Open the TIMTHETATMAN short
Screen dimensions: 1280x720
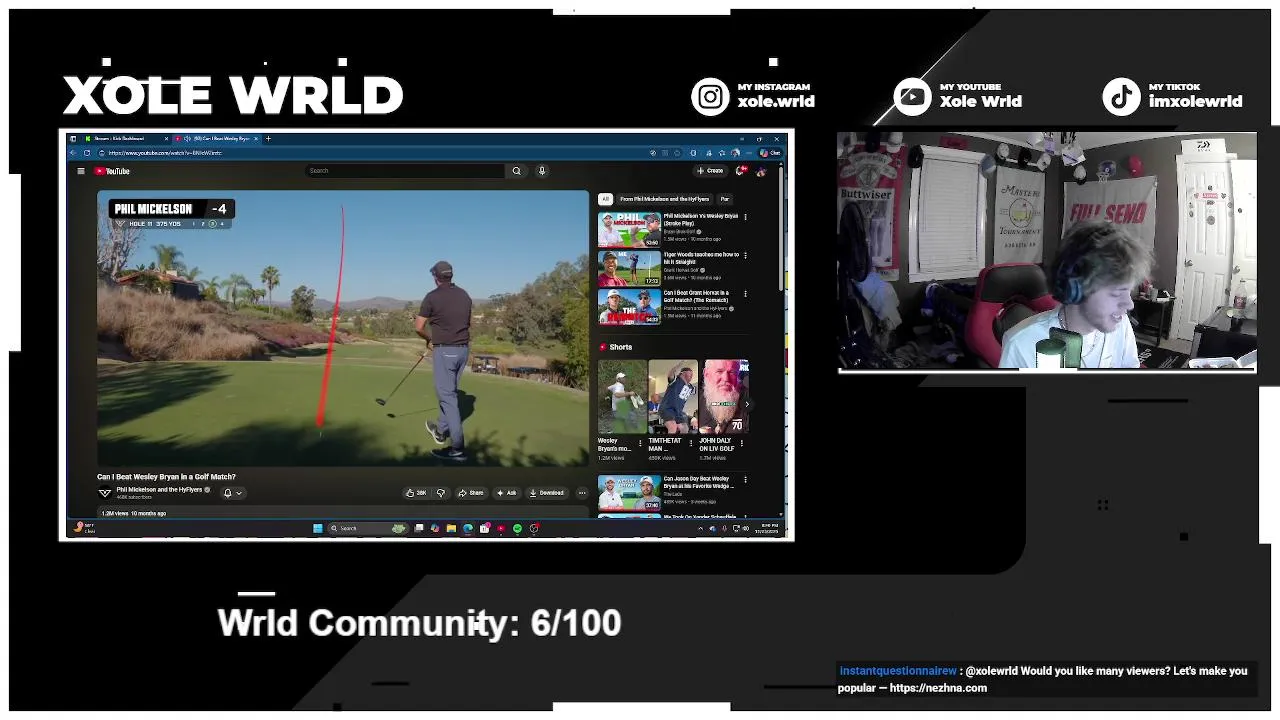[x=673, y=396]
